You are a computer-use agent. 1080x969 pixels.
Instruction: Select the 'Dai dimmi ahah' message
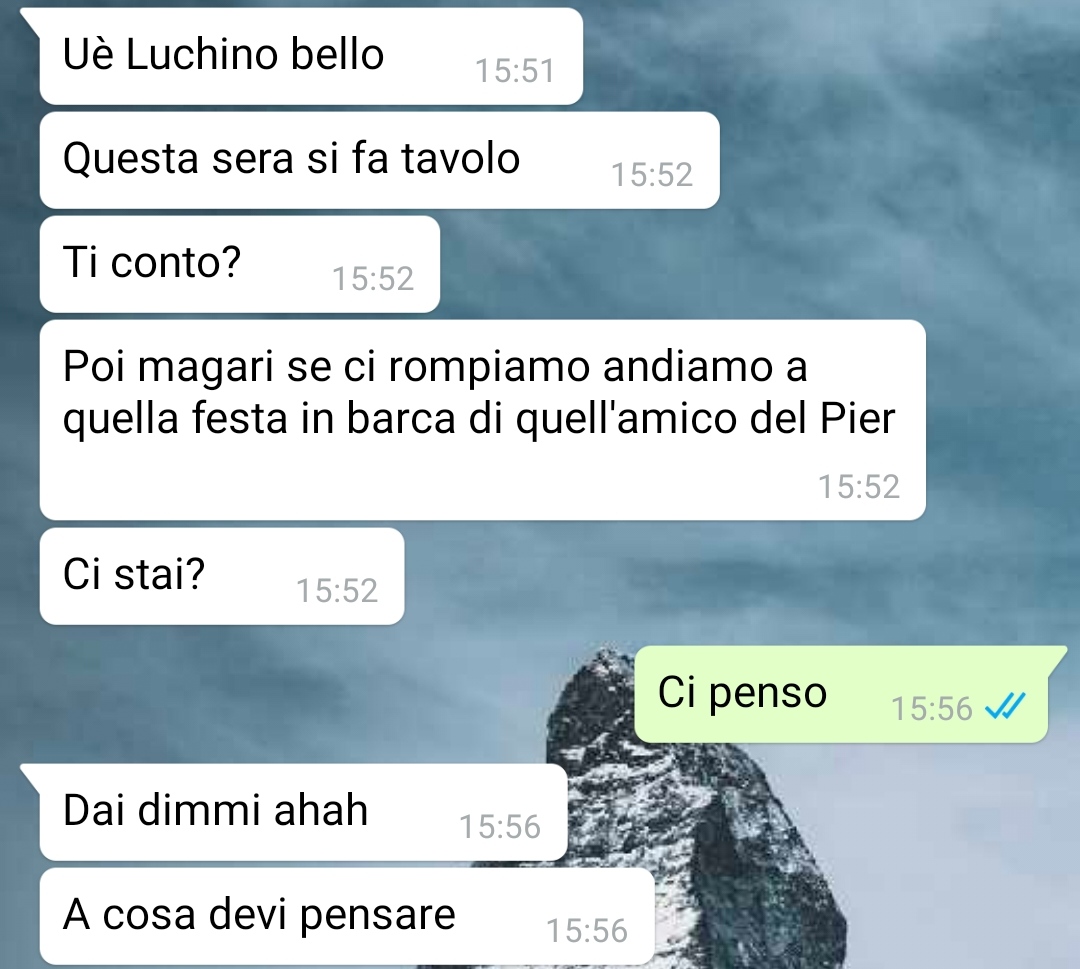pos(303,813)
